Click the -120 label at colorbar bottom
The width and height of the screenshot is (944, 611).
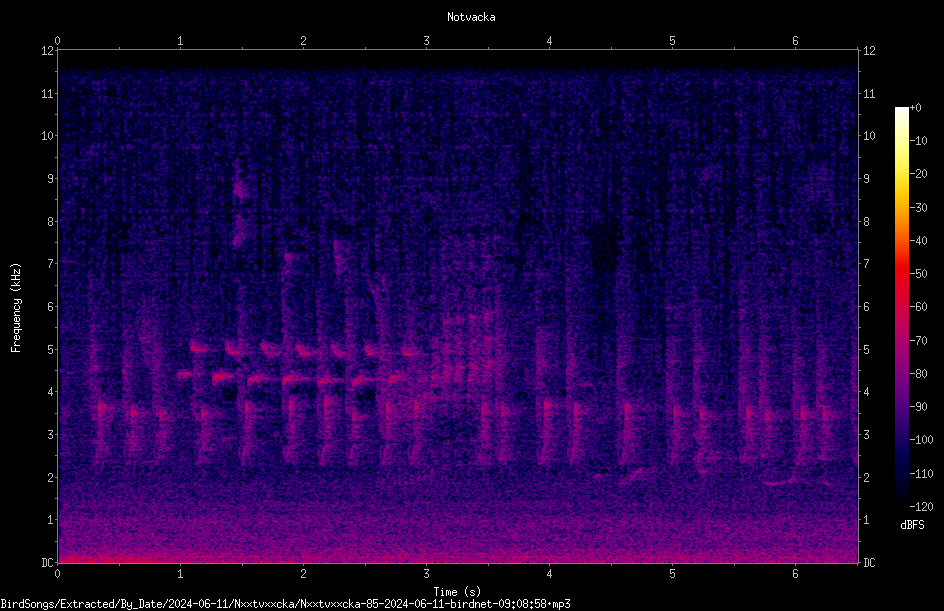click(921, 506)
